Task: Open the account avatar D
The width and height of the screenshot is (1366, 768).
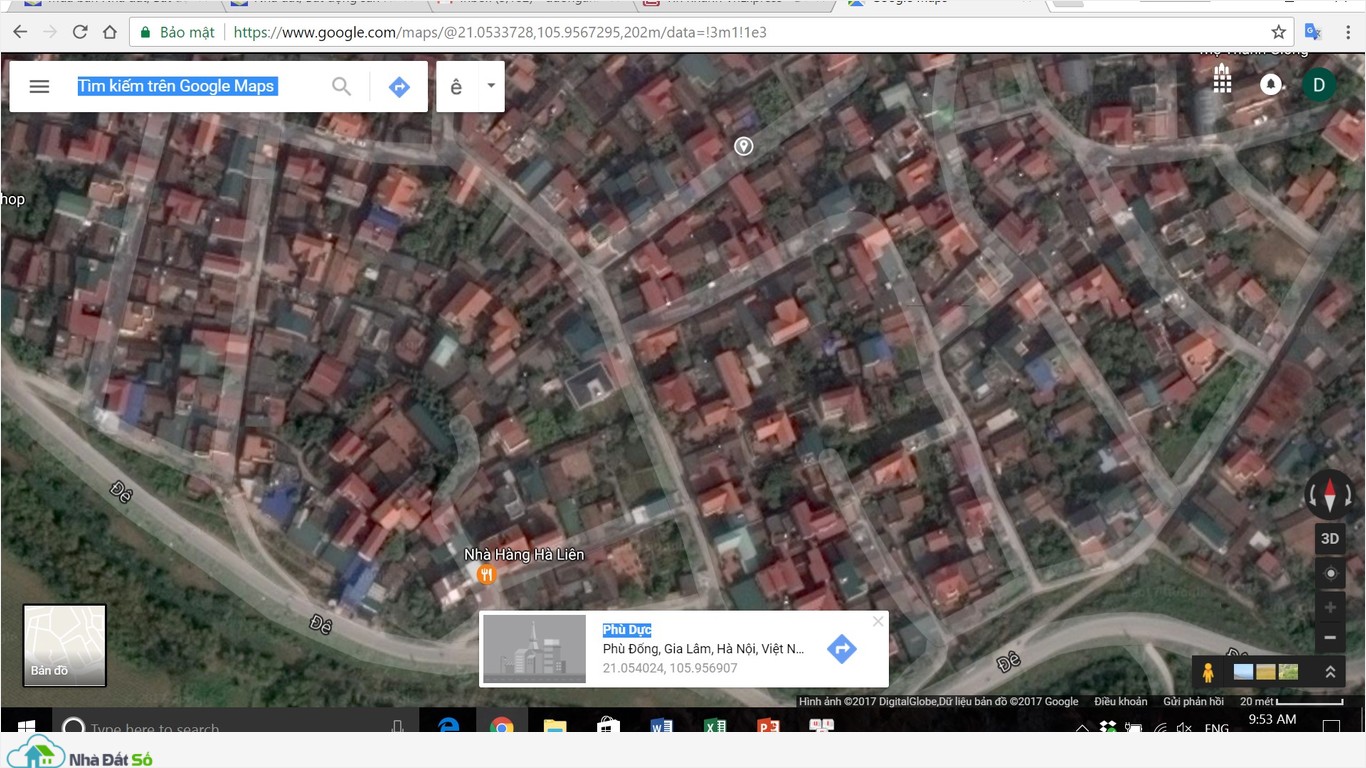Action: point(1319,84)
